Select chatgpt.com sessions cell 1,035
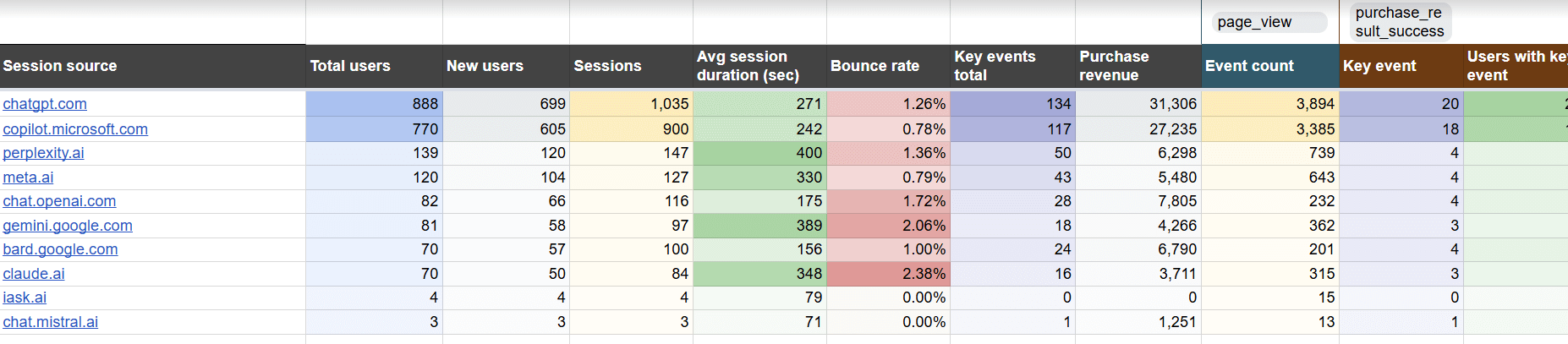 [632, 104]
